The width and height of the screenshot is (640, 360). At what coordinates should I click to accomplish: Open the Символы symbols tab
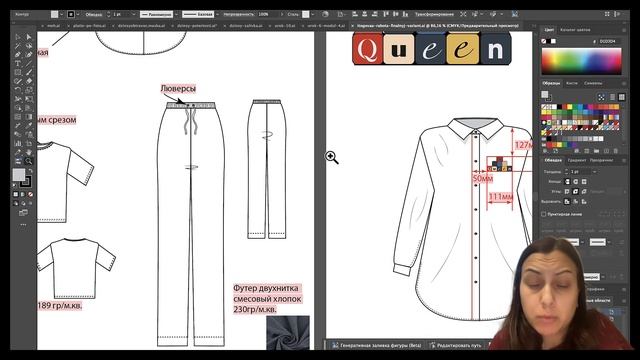pos(593,83)
